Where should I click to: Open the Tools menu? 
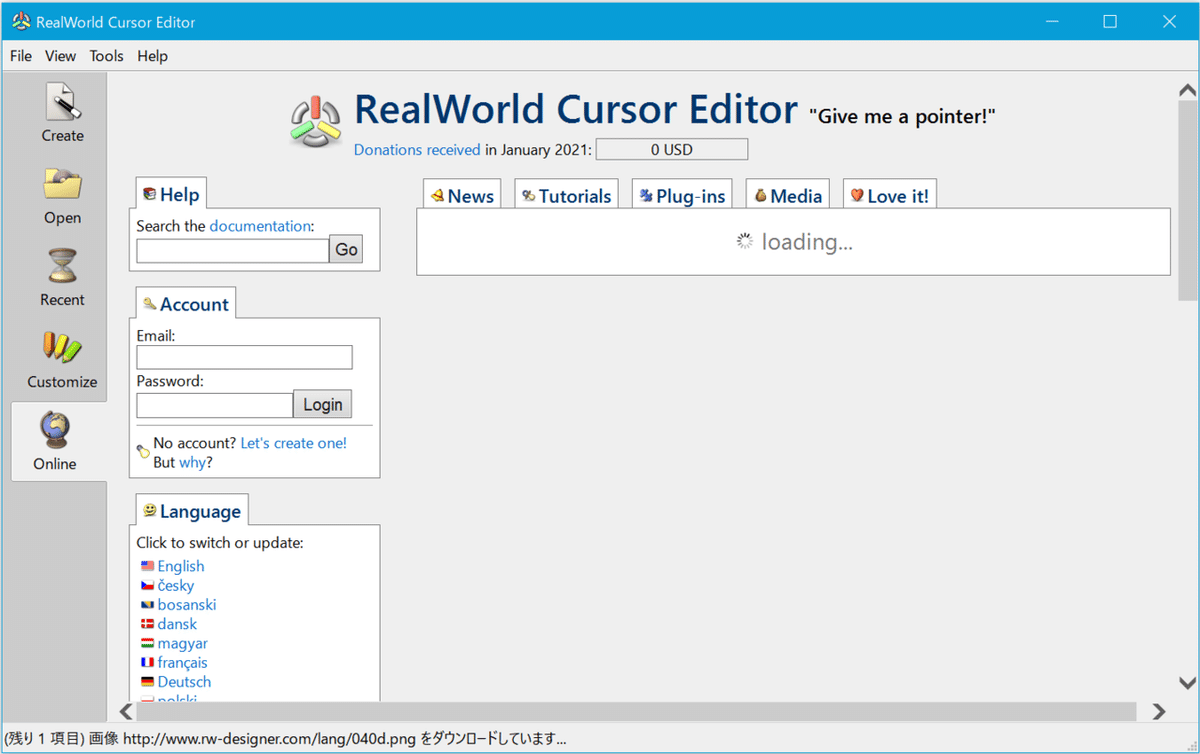[106, 56]
